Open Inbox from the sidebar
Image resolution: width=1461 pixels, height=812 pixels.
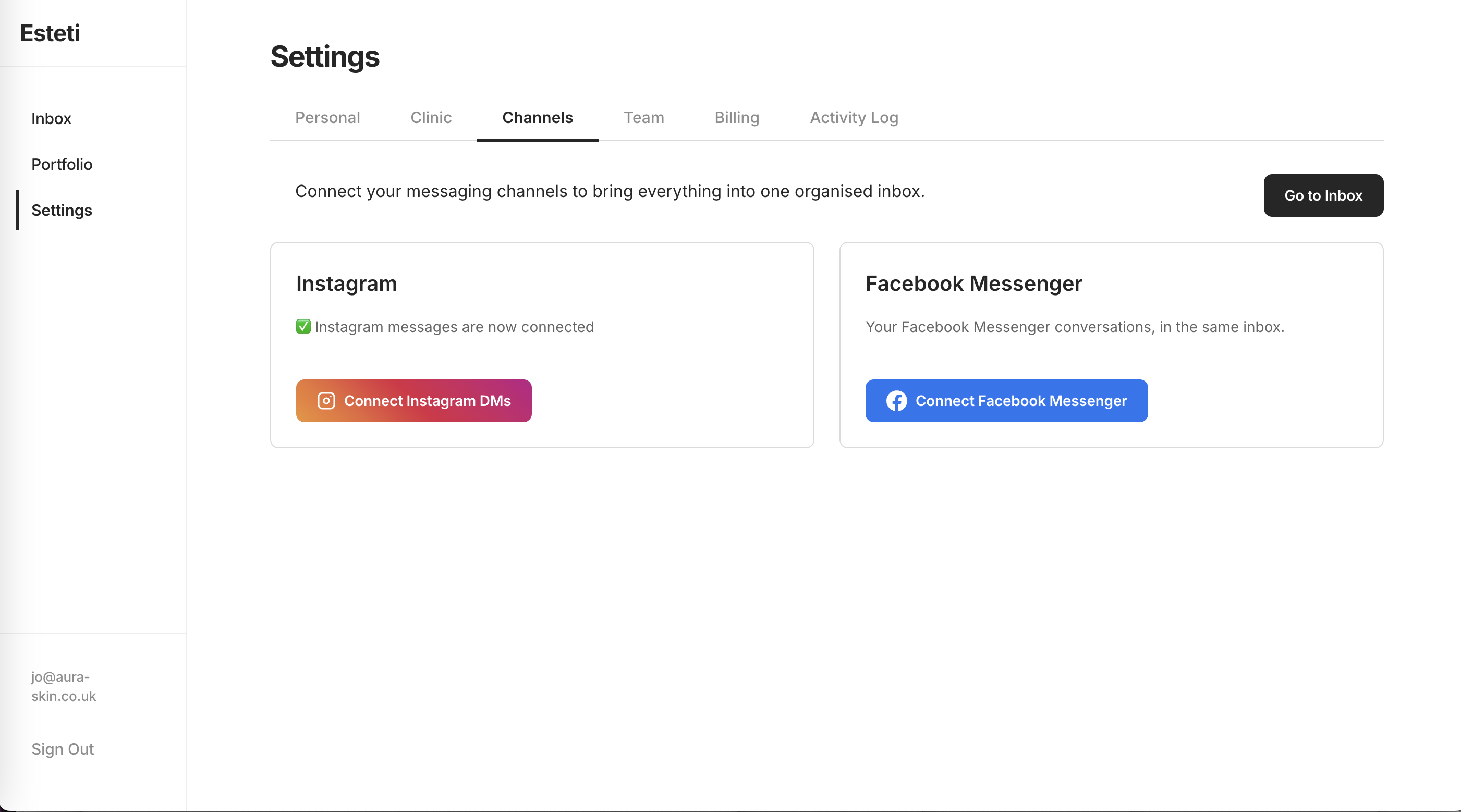tap(51, 118)
